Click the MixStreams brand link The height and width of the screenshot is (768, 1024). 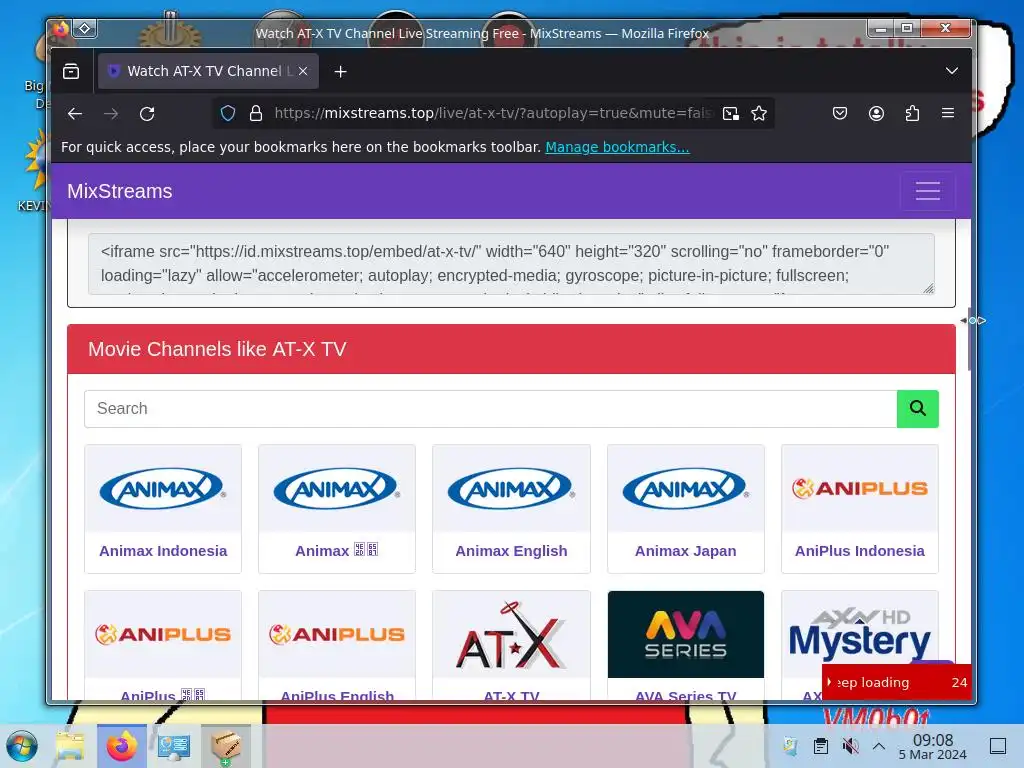pyautogui.click(x=120, y=191)
